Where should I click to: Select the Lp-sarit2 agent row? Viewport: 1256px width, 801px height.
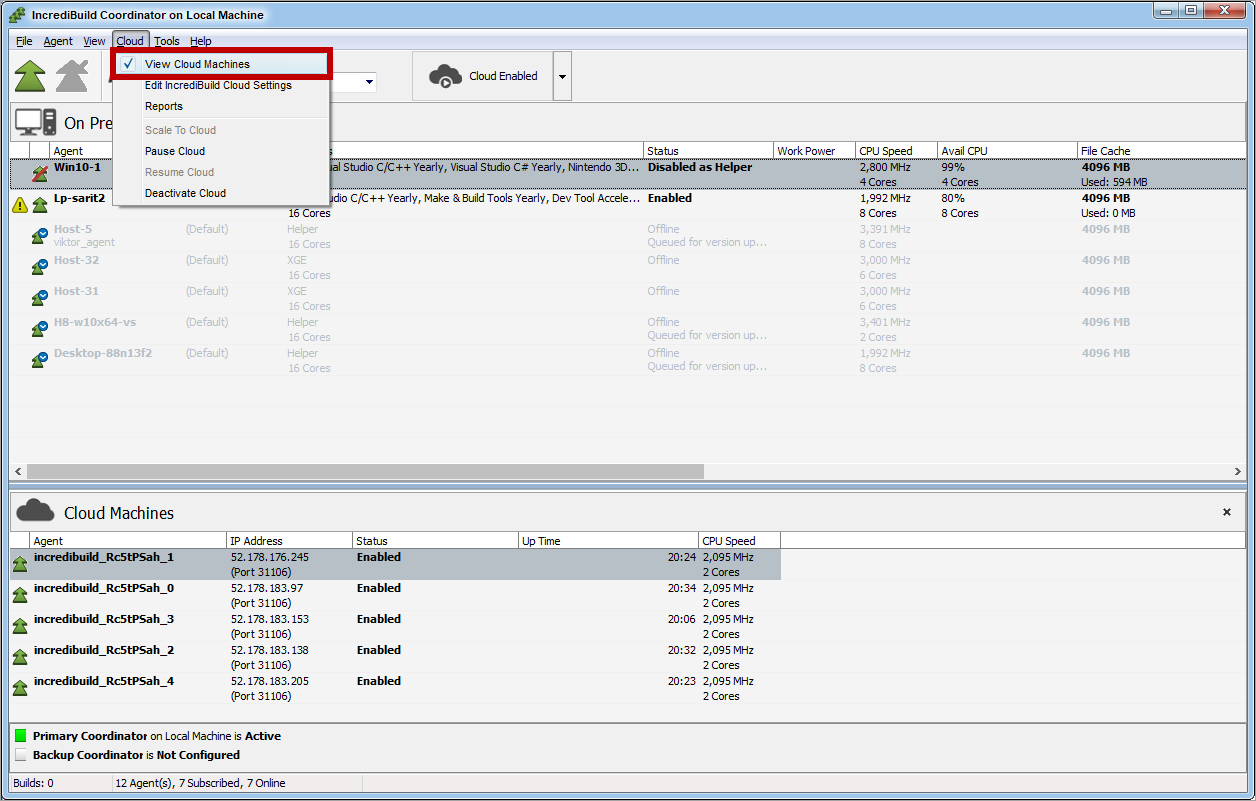[x=627, y=205]
